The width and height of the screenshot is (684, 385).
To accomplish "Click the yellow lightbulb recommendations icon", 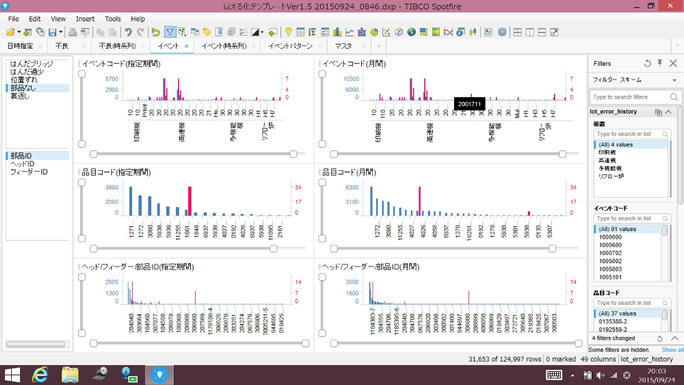I will pyautogui.click(x=288, y=32).
